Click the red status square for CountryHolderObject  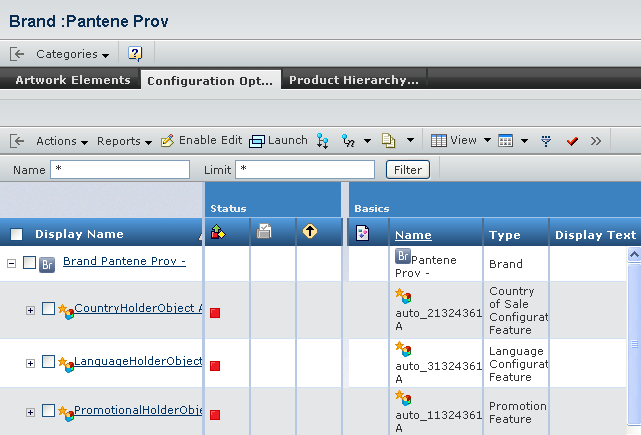[215, 313]
